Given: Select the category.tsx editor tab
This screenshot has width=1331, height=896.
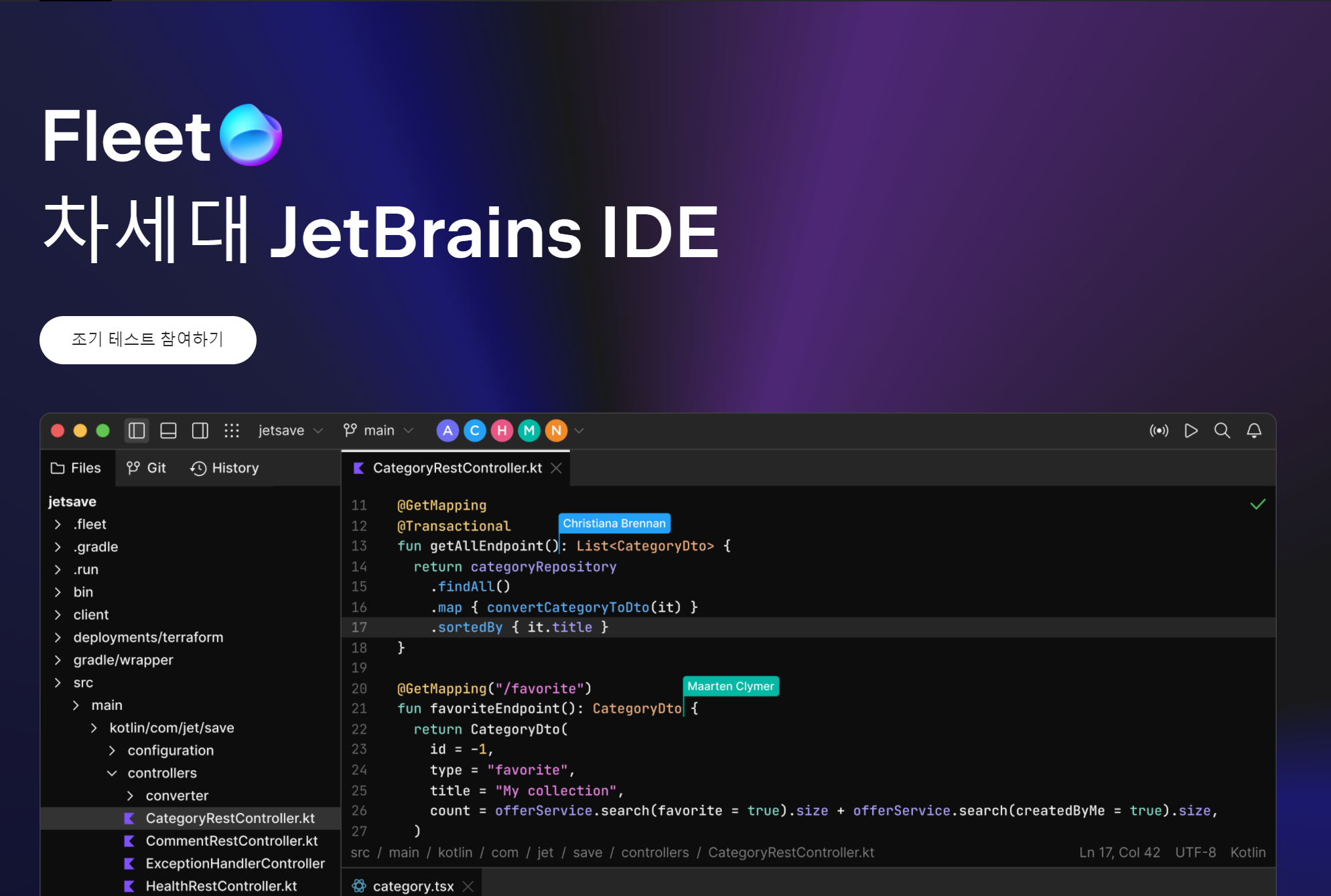Looking at the screenshot, I should [413, 886].
